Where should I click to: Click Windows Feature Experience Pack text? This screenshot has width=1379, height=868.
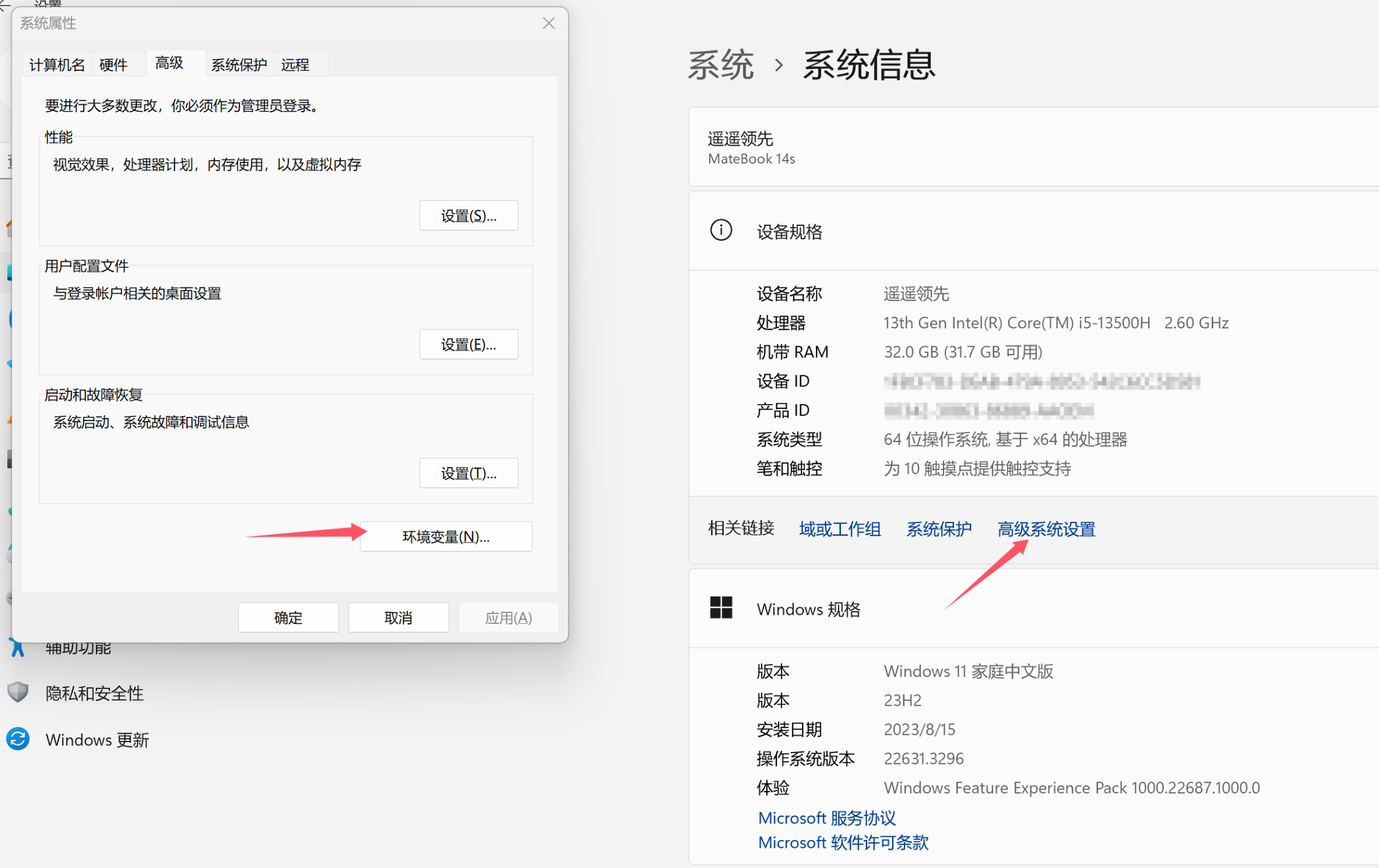click(x=1072, y=788)
